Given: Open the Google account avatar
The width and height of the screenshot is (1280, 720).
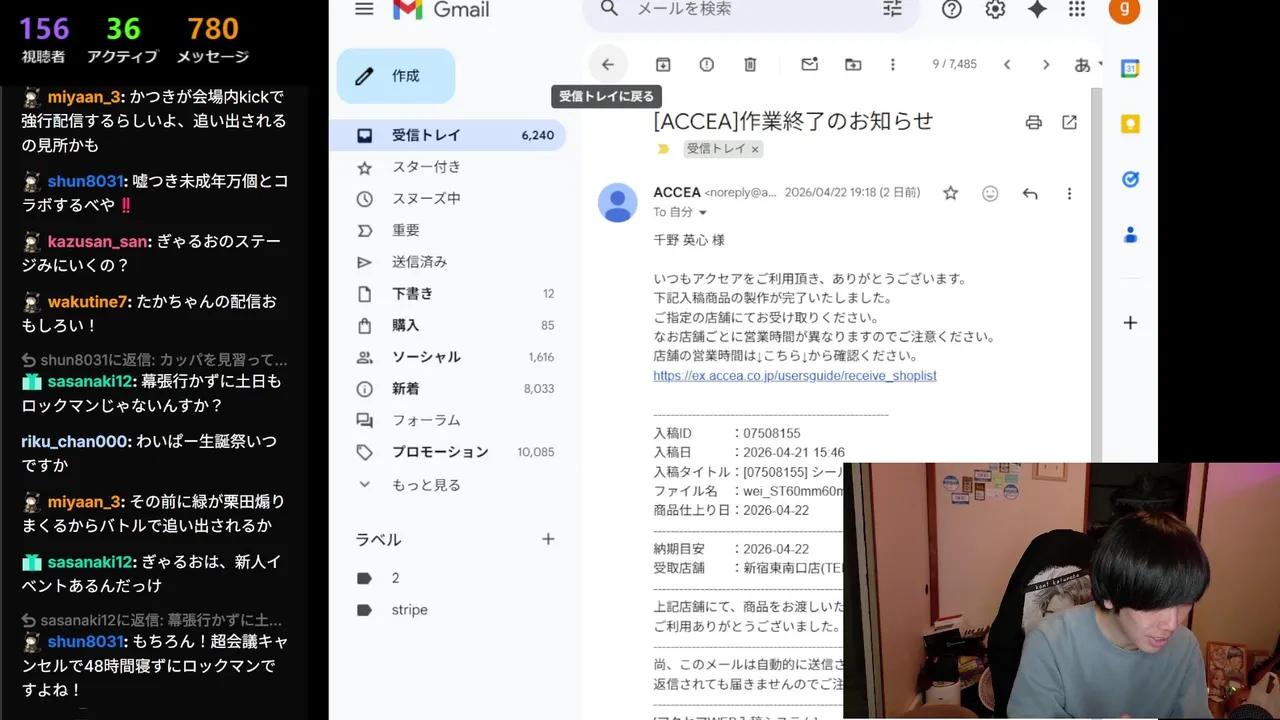Looking at the screenshot, I should click(1124, 10).
